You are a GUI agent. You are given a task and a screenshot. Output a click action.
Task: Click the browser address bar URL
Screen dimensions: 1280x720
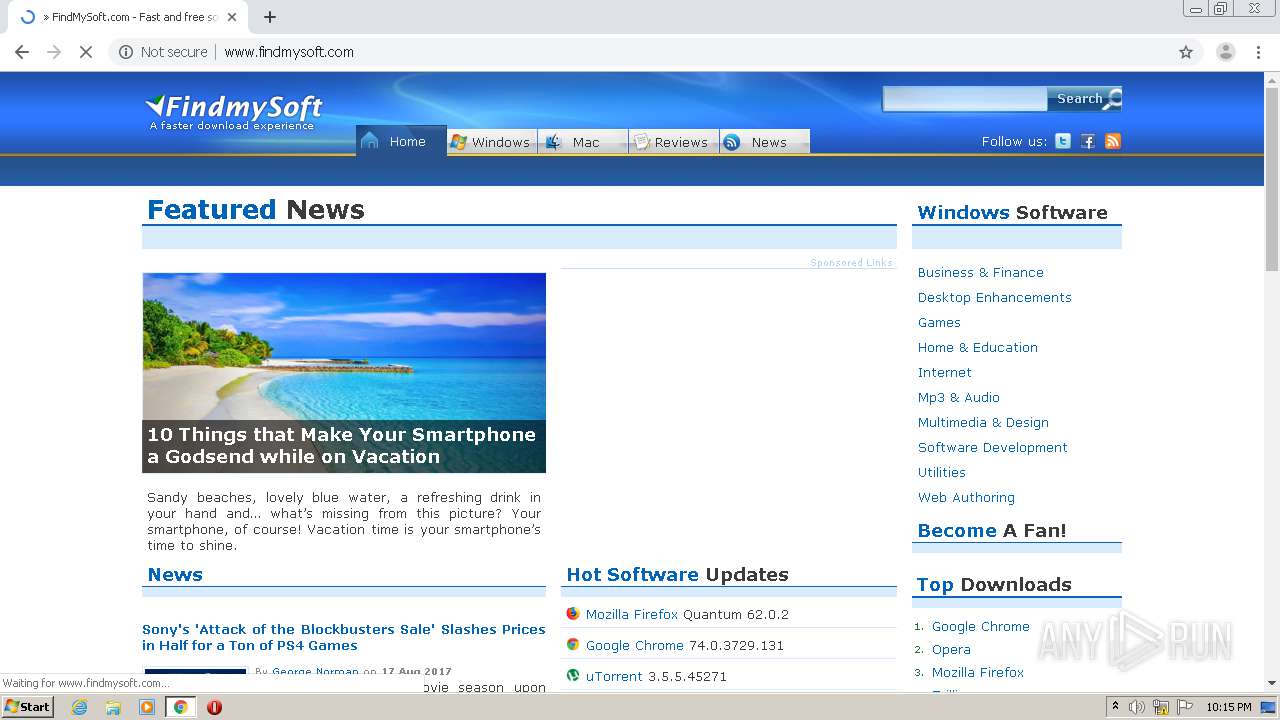289,52
